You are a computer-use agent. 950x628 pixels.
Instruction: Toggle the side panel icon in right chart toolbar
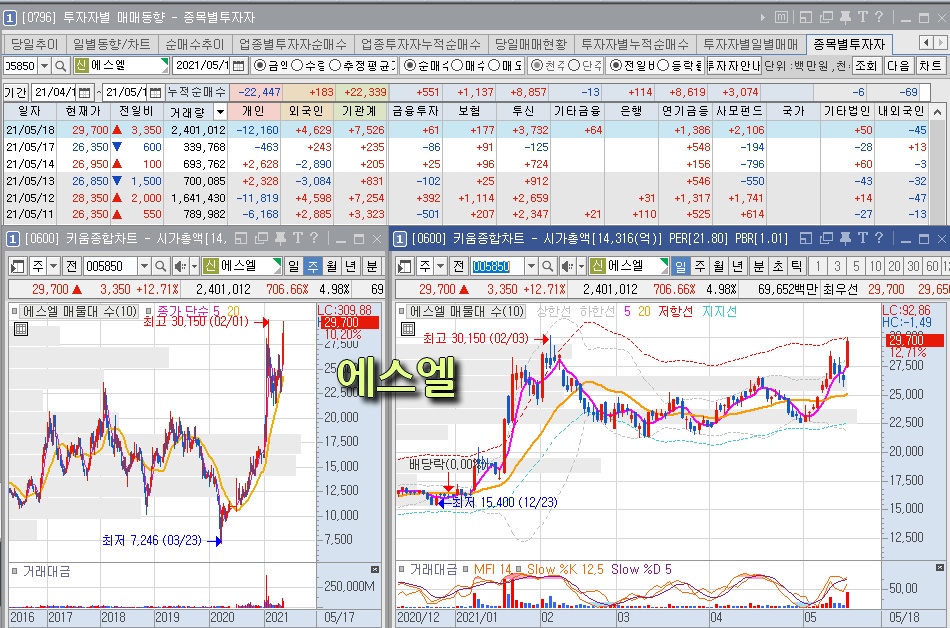pyautogui.click(x=405, y=266)
